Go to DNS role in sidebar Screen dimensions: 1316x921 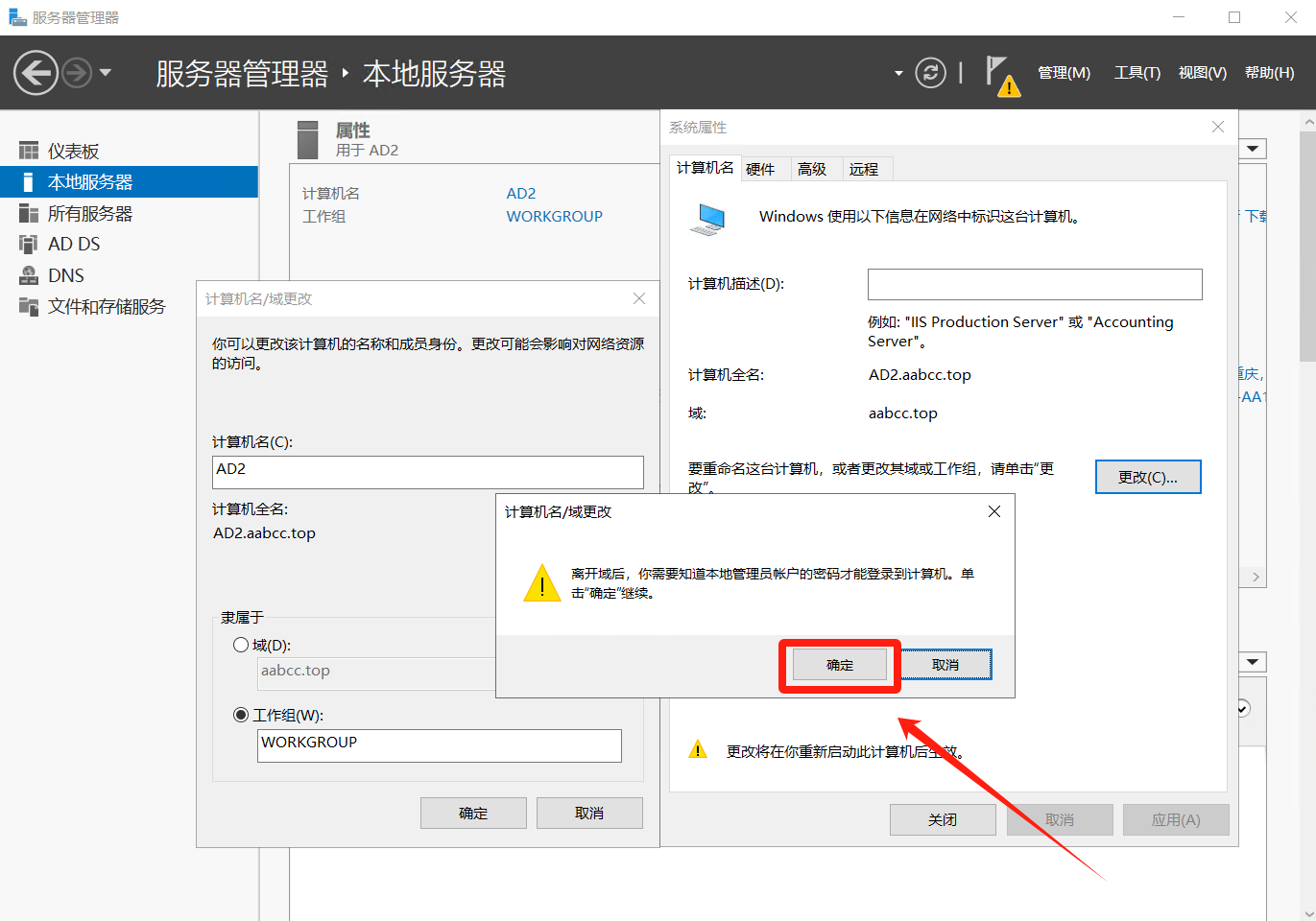65,276
